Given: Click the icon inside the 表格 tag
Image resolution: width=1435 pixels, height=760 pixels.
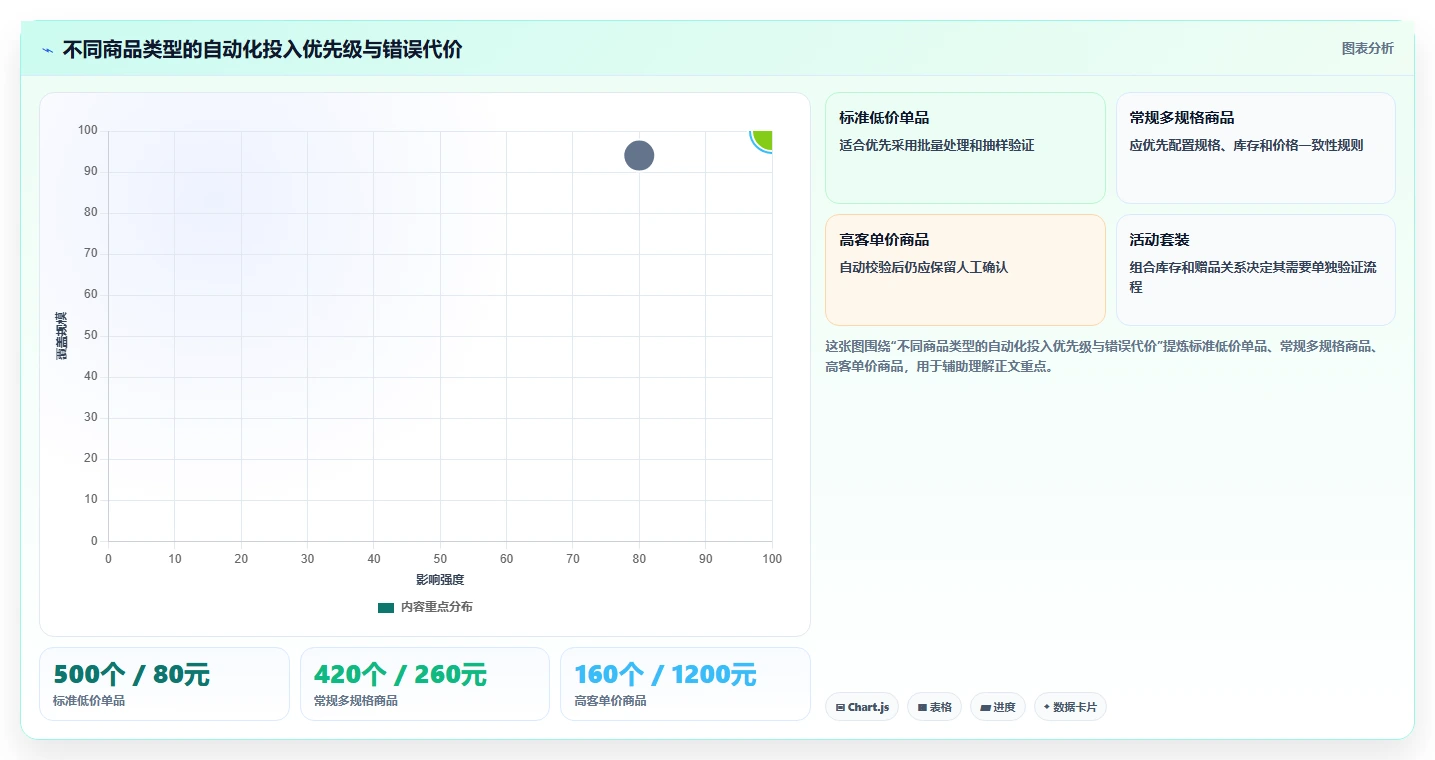Looking at the screenshot, I should click(x=922, y=707).
